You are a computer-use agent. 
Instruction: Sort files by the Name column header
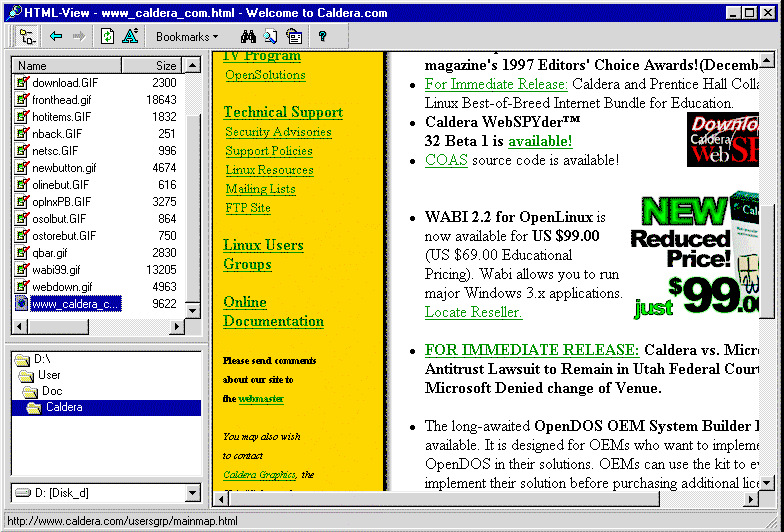67,66
